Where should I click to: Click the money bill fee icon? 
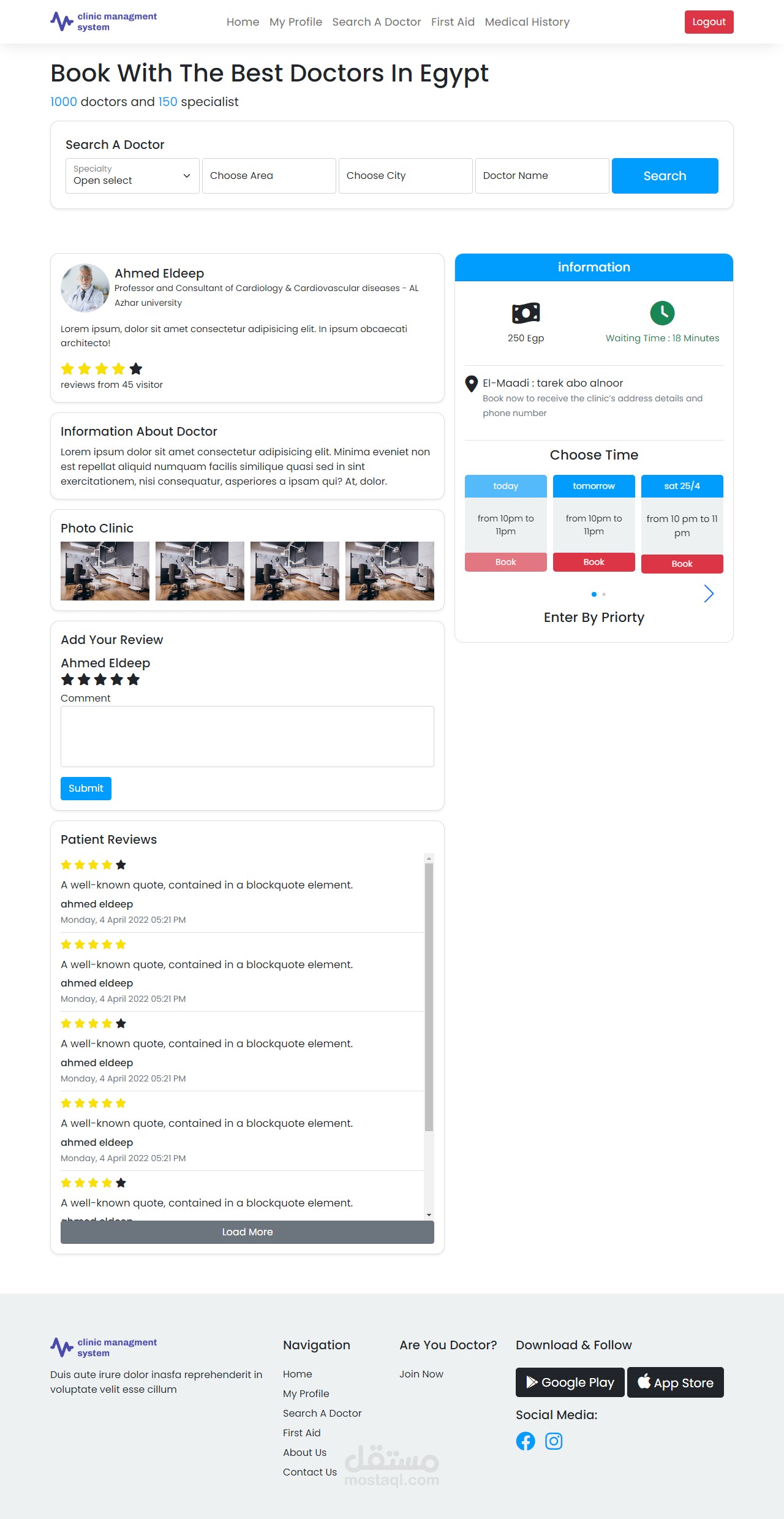tap(526, 313)
